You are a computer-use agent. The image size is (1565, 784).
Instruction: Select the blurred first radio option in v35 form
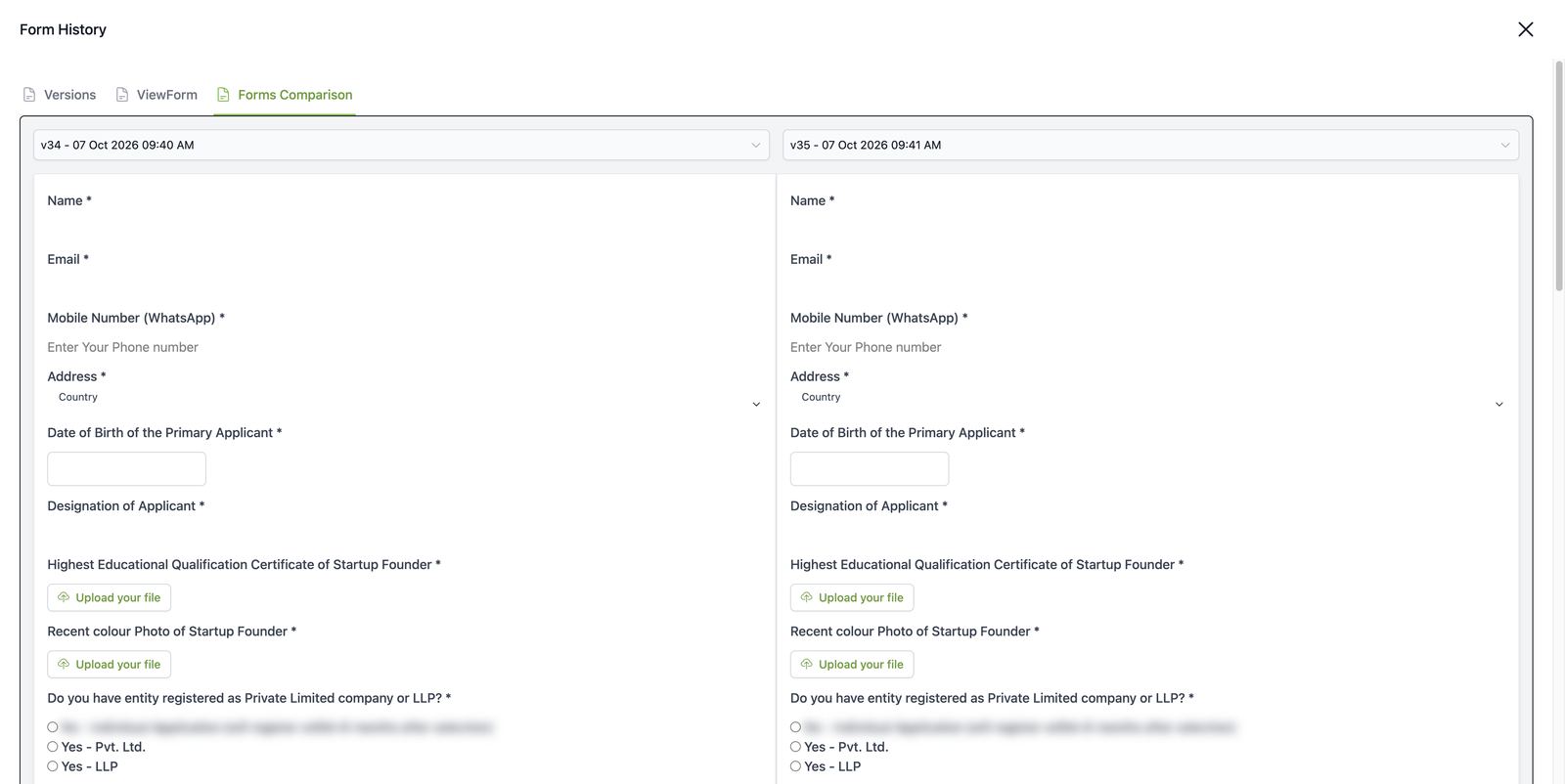[x=795, y=727]
